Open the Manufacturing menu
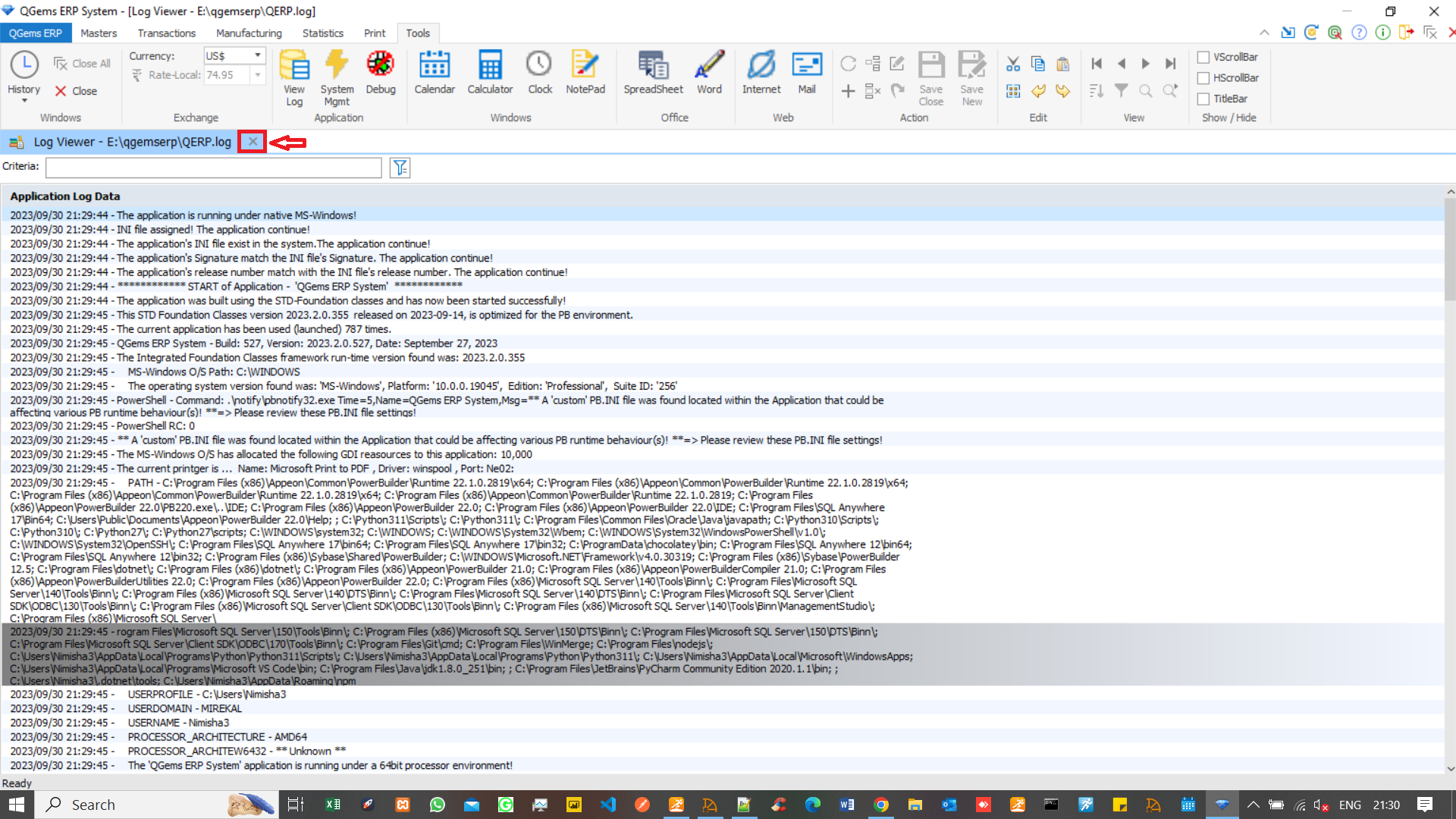This screenshot has height=819, width=1456. pos(249,33)
